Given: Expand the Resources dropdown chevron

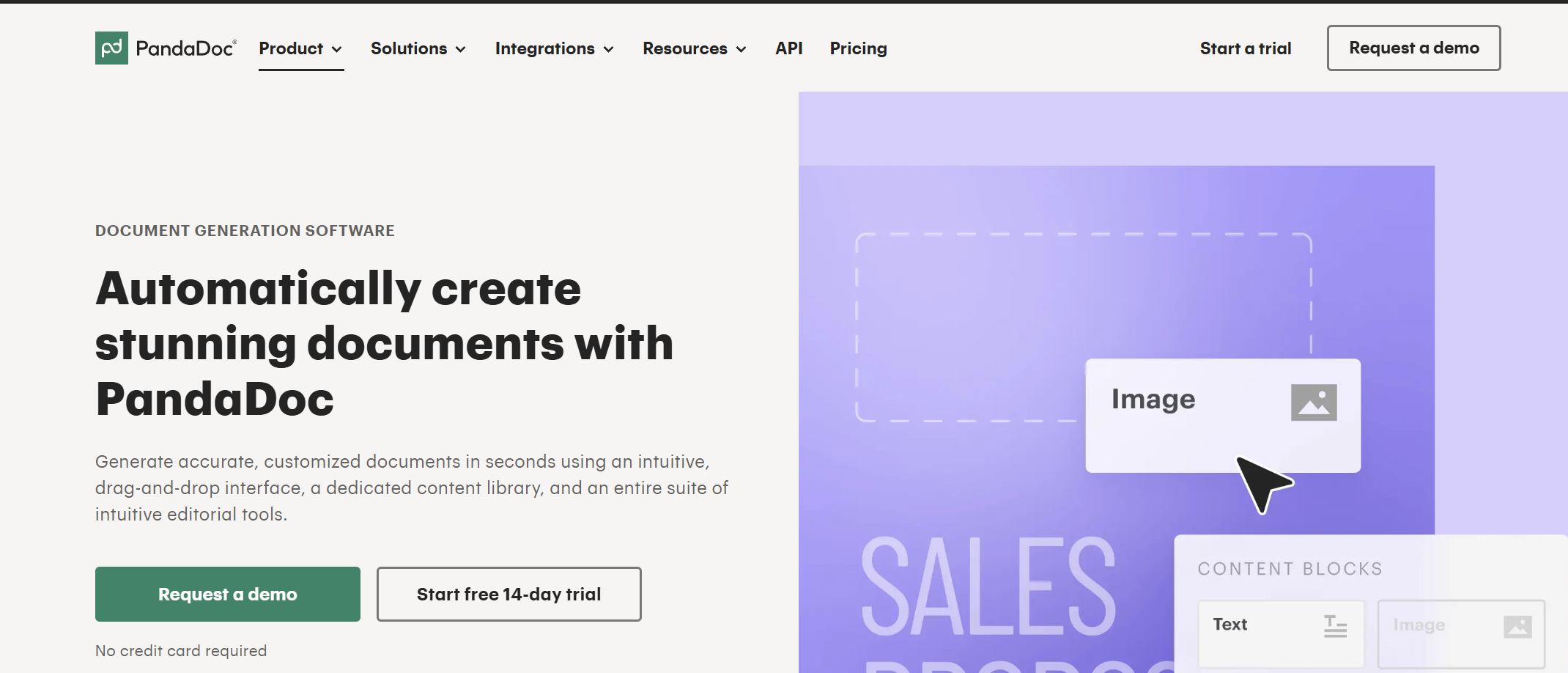Looking at the screenshot, I should coord(742,49).
